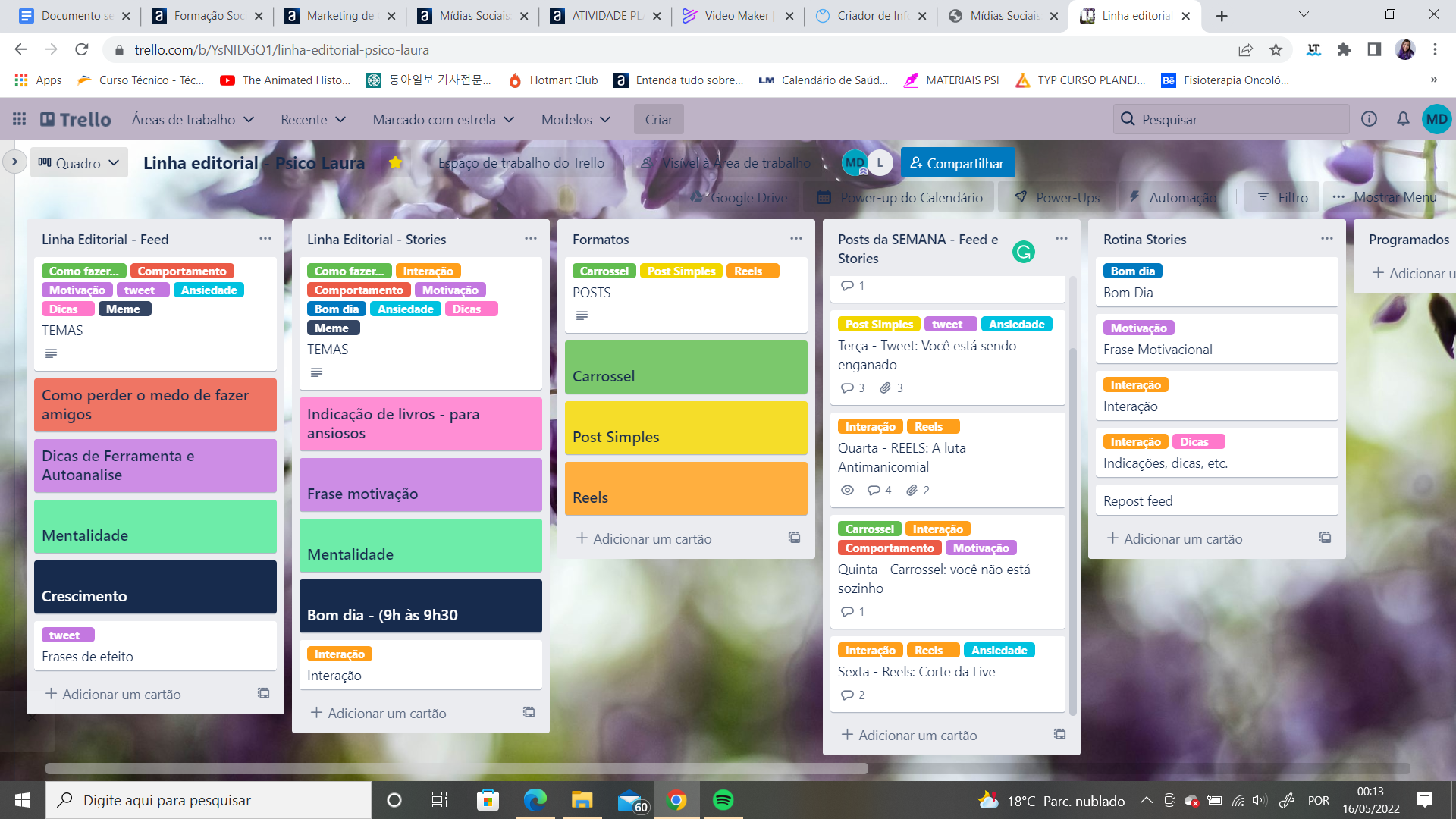1456x819 pixels.
Task: Open the Mentalidade card in Feed list
Action: click(x=155, y=526)
